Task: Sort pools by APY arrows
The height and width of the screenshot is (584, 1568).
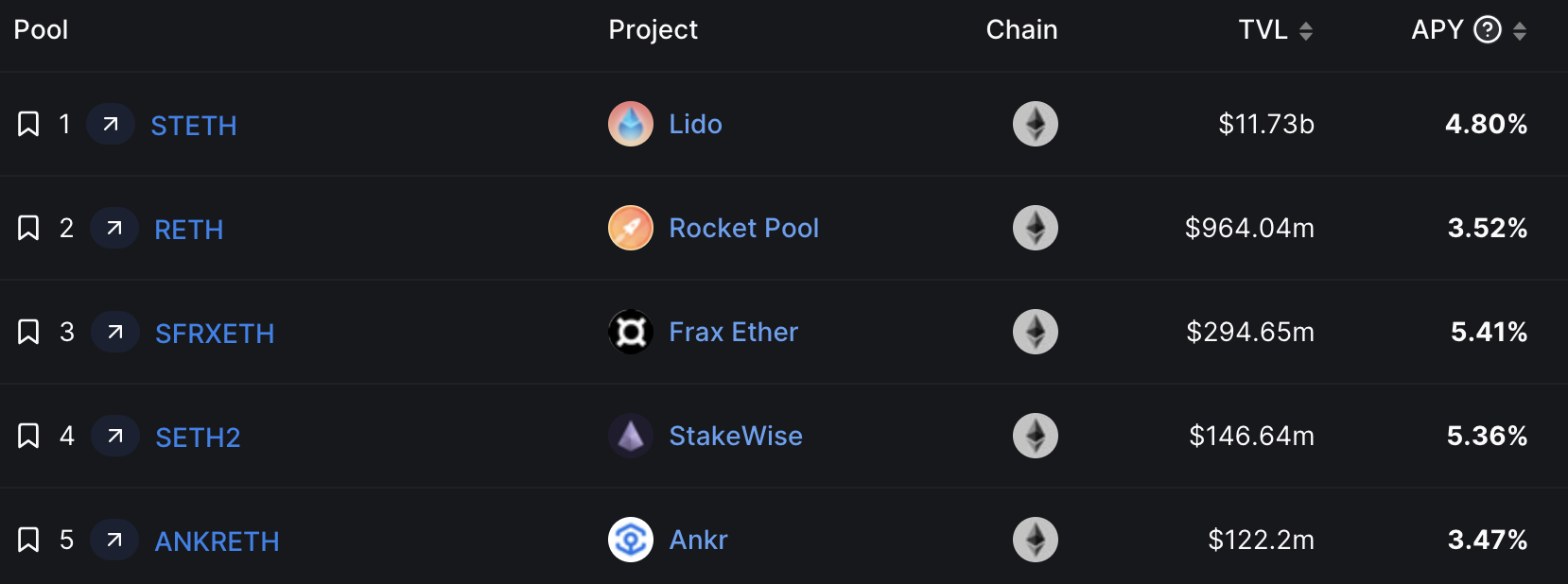Action: 1519,31
